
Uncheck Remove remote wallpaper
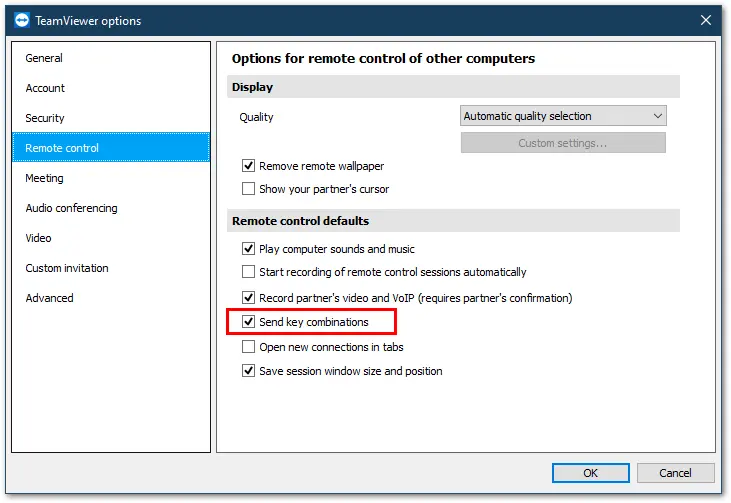248,165
